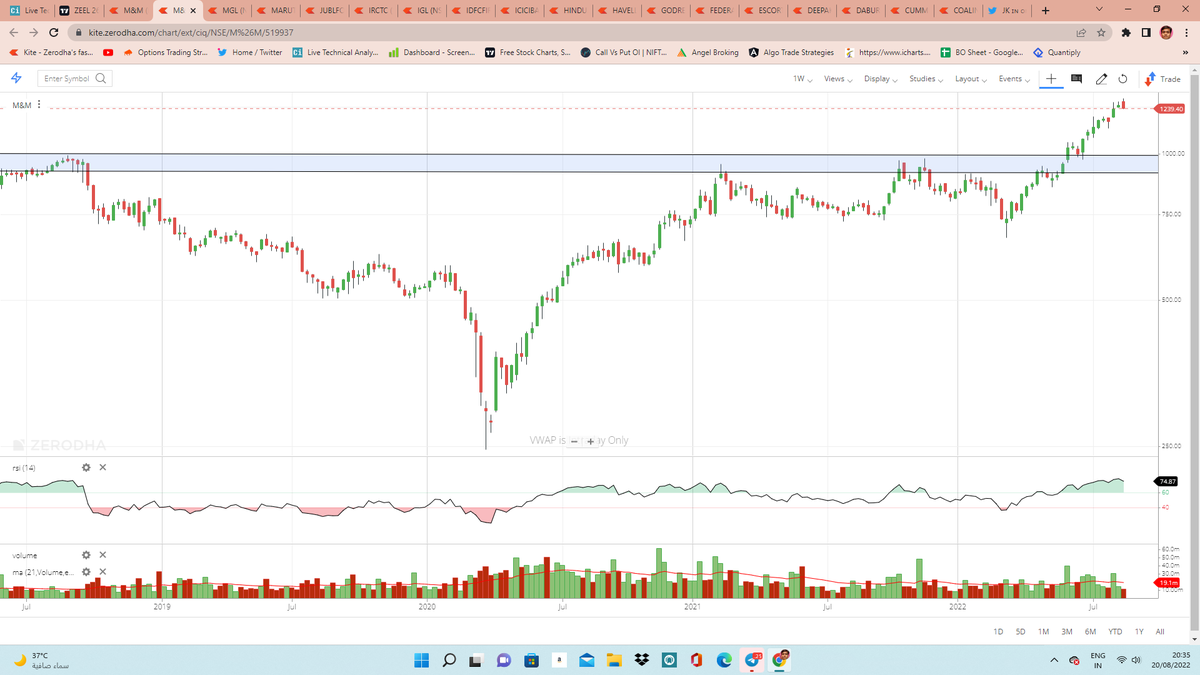This screenshot has width=1200, height=675.
Task: Open the Layout dropdown
Action: 970,78
